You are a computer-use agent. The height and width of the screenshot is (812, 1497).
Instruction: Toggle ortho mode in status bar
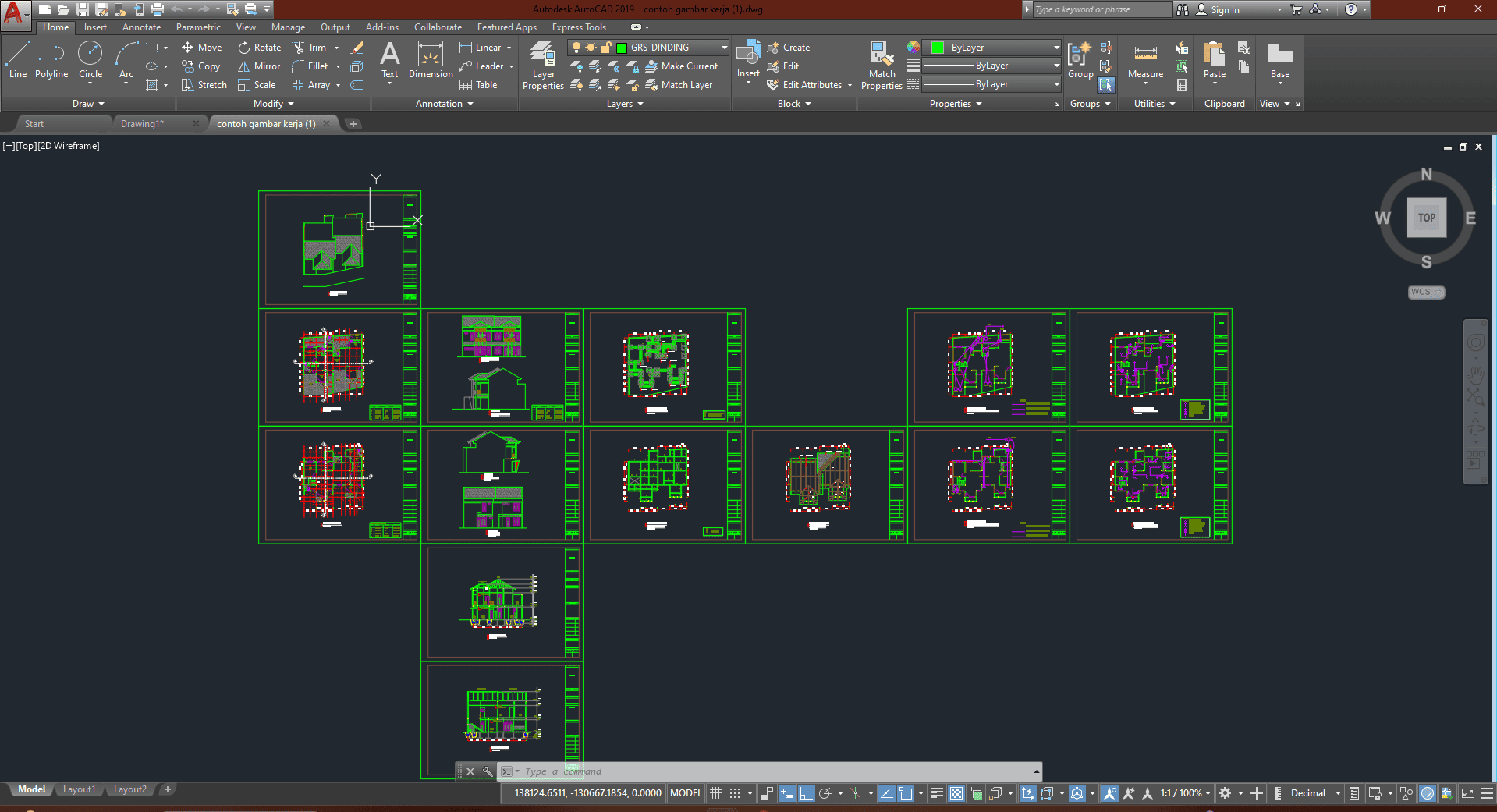click(806, 793)
